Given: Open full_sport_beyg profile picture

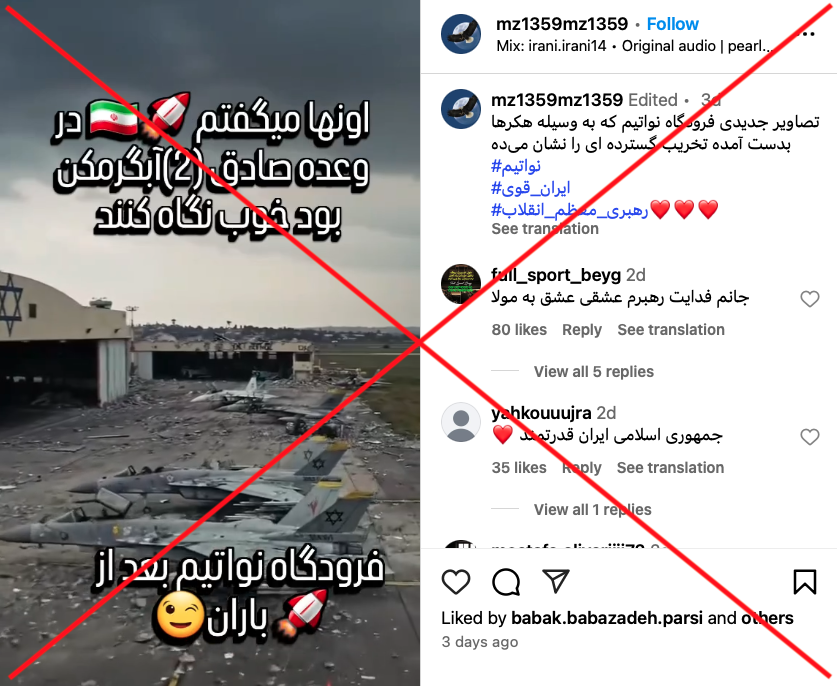Looking at the screenshot, I should tap(461, 283).
